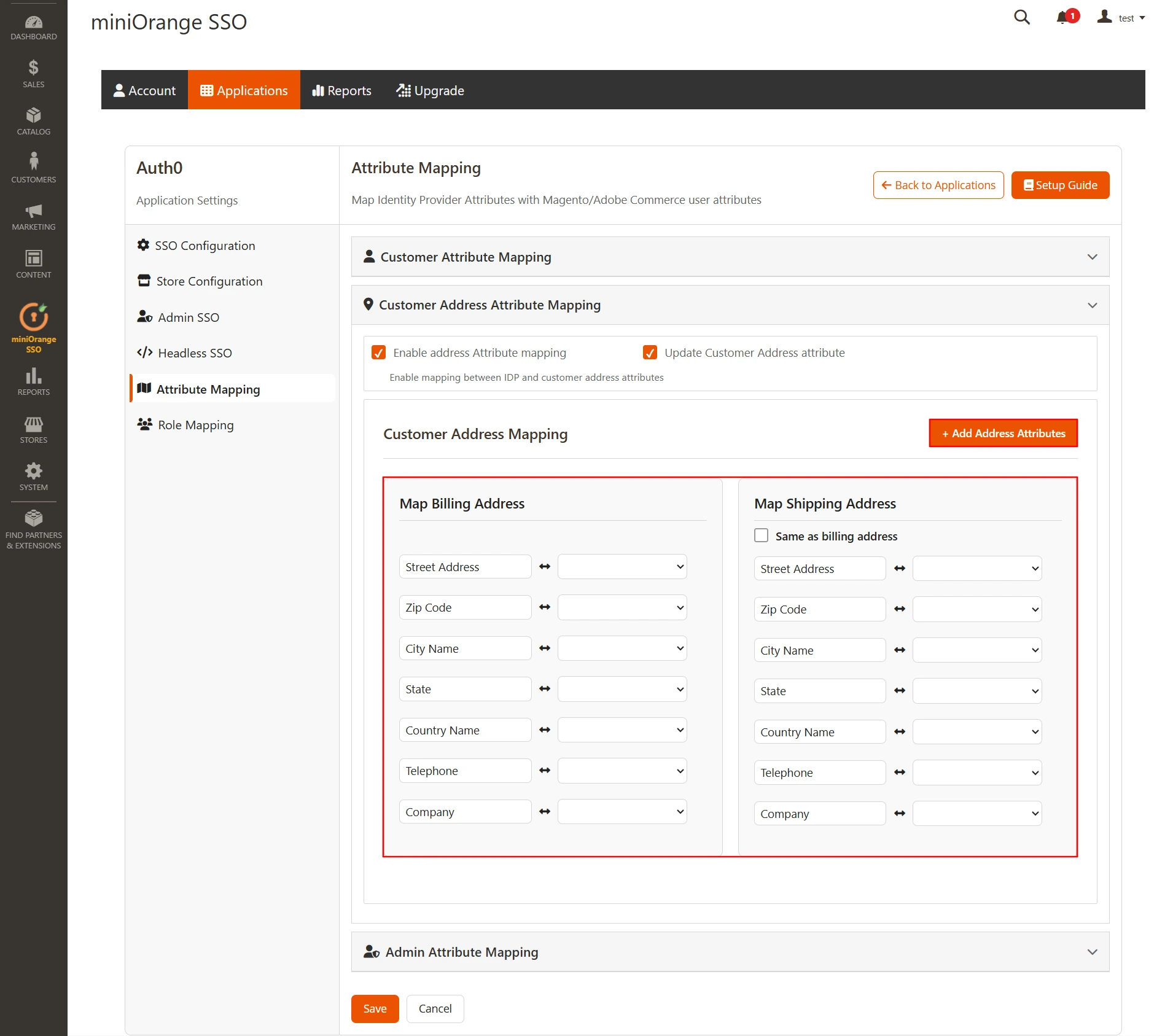Open the billing Street Address mapping dropdown

622,566
